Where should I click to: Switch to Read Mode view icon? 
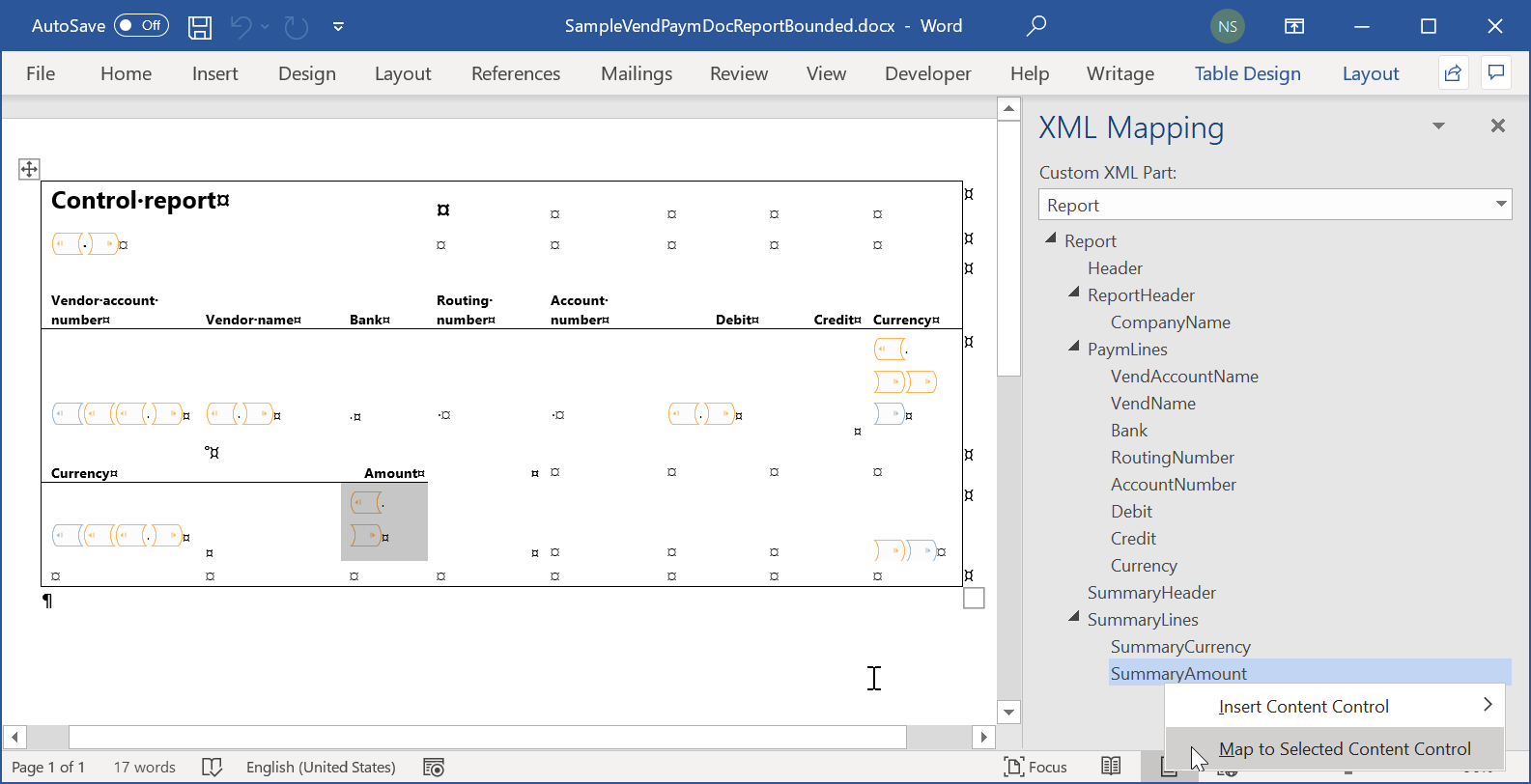tap(1111, 767)
